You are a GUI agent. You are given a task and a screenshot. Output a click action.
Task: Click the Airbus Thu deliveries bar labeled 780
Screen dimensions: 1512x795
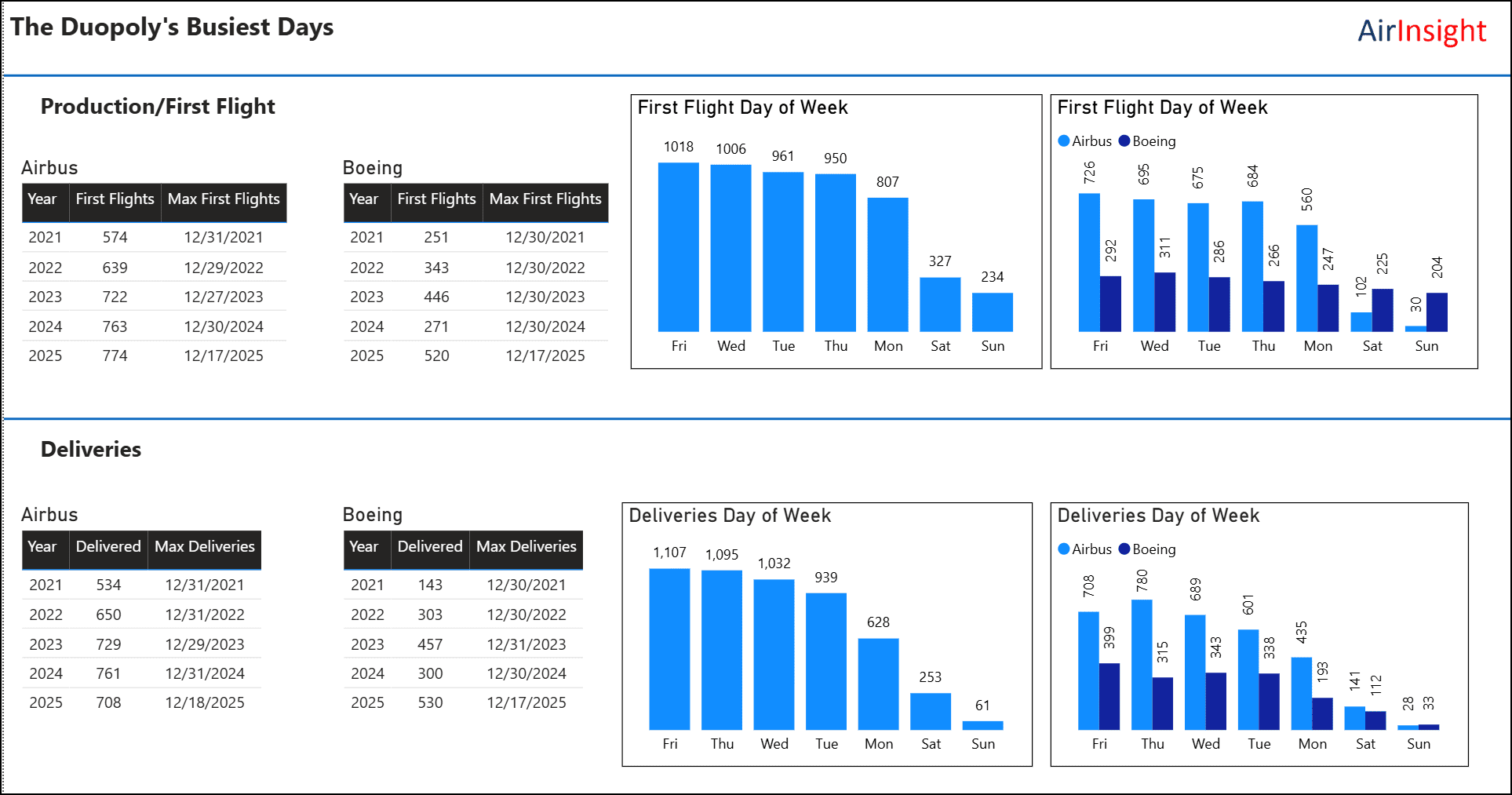[x=1142, y=665]
